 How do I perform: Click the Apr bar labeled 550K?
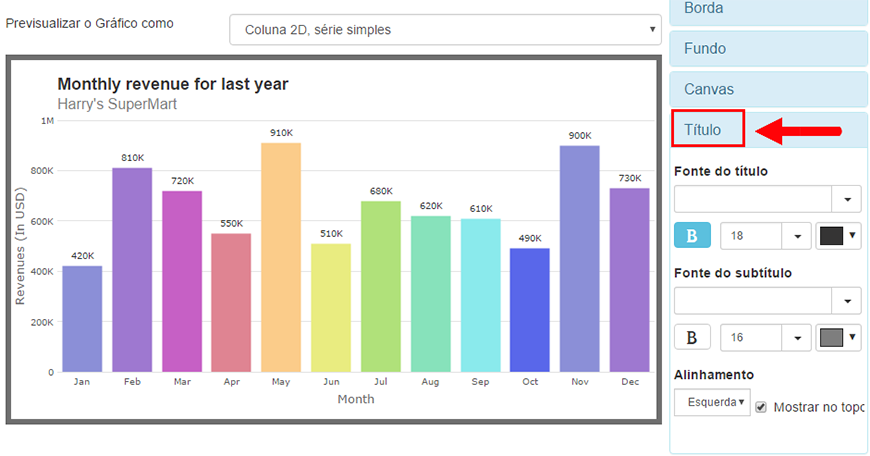[231, 303]
